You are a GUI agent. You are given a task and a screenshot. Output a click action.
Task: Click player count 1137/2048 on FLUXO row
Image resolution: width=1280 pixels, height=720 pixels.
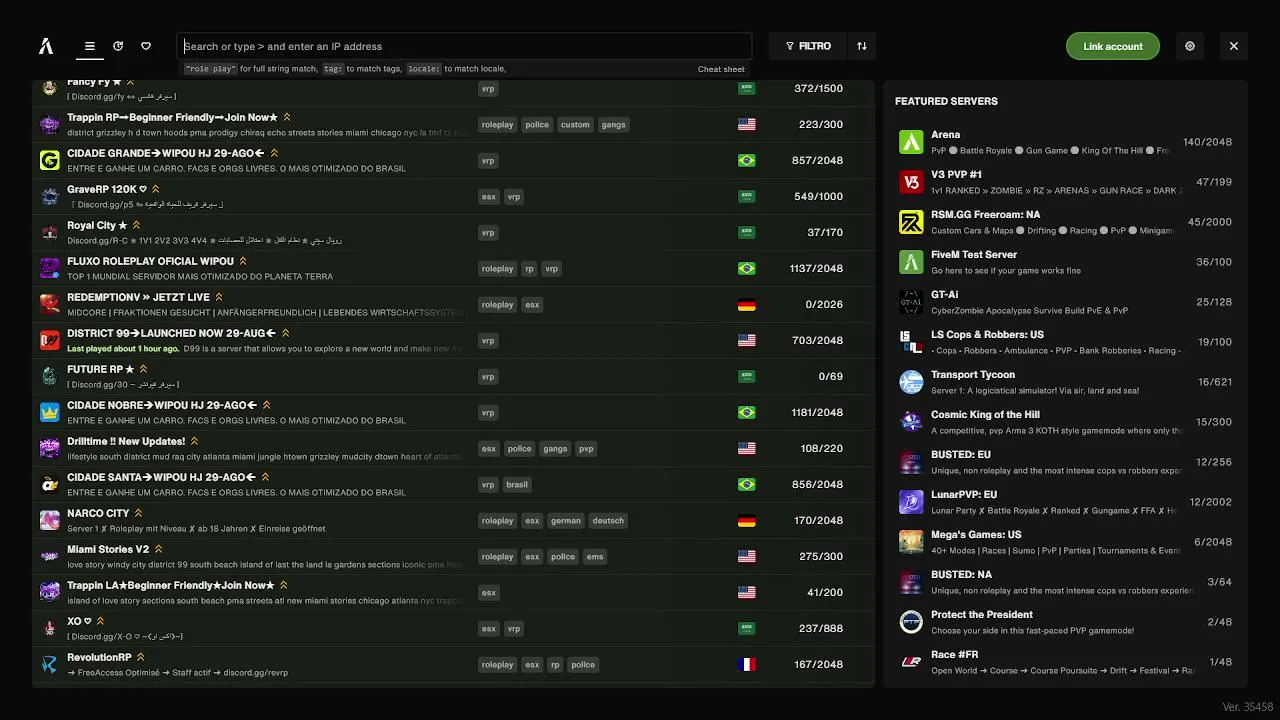[815, 268]
